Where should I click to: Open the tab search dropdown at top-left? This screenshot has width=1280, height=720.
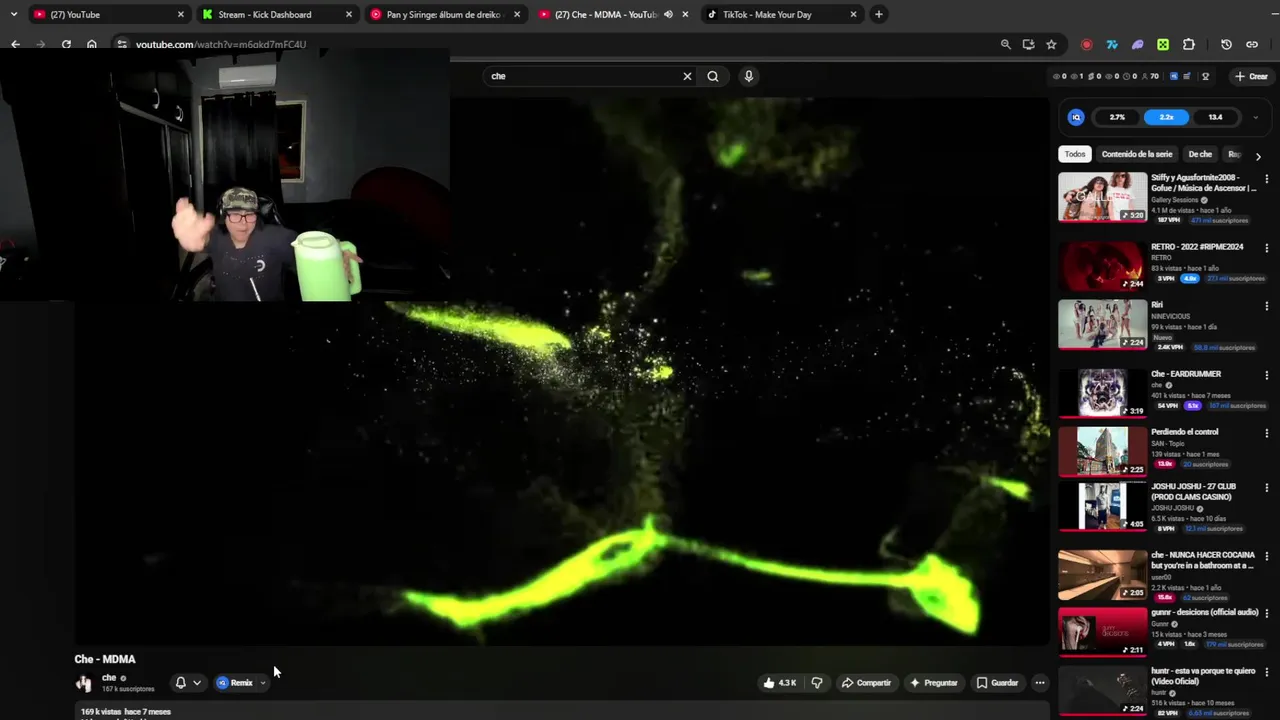13,14
